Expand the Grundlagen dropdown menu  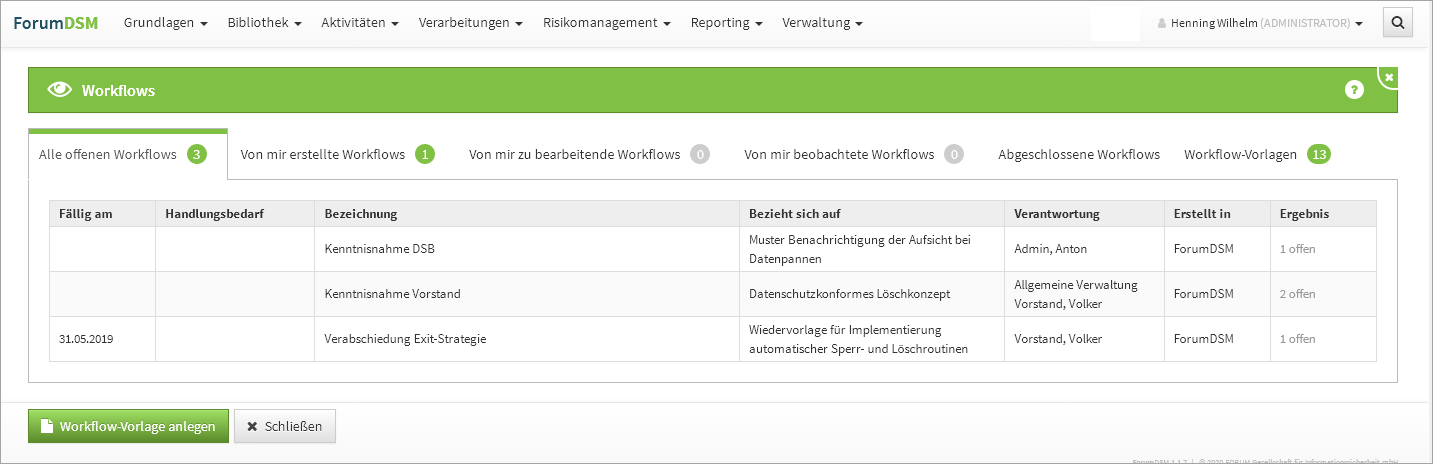[x=165, y=23]
